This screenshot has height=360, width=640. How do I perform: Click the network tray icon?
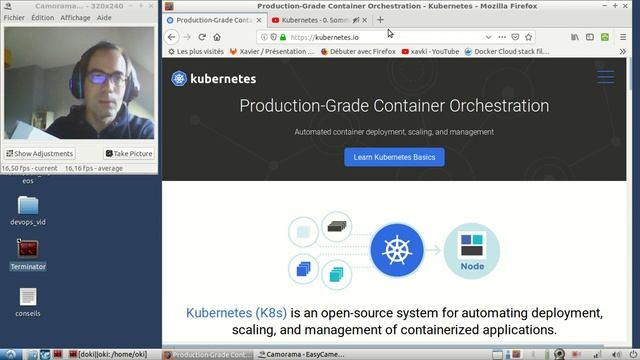click(597, 354)
